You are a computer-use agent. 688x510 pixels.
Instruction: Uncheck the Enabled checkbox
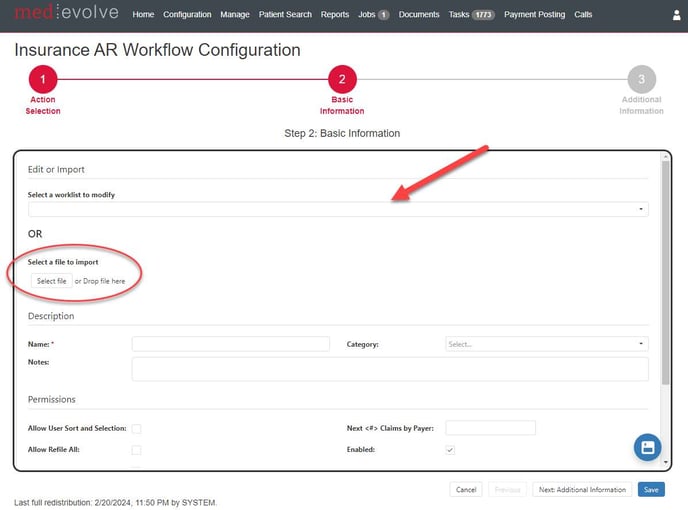(x=450, y=450)
